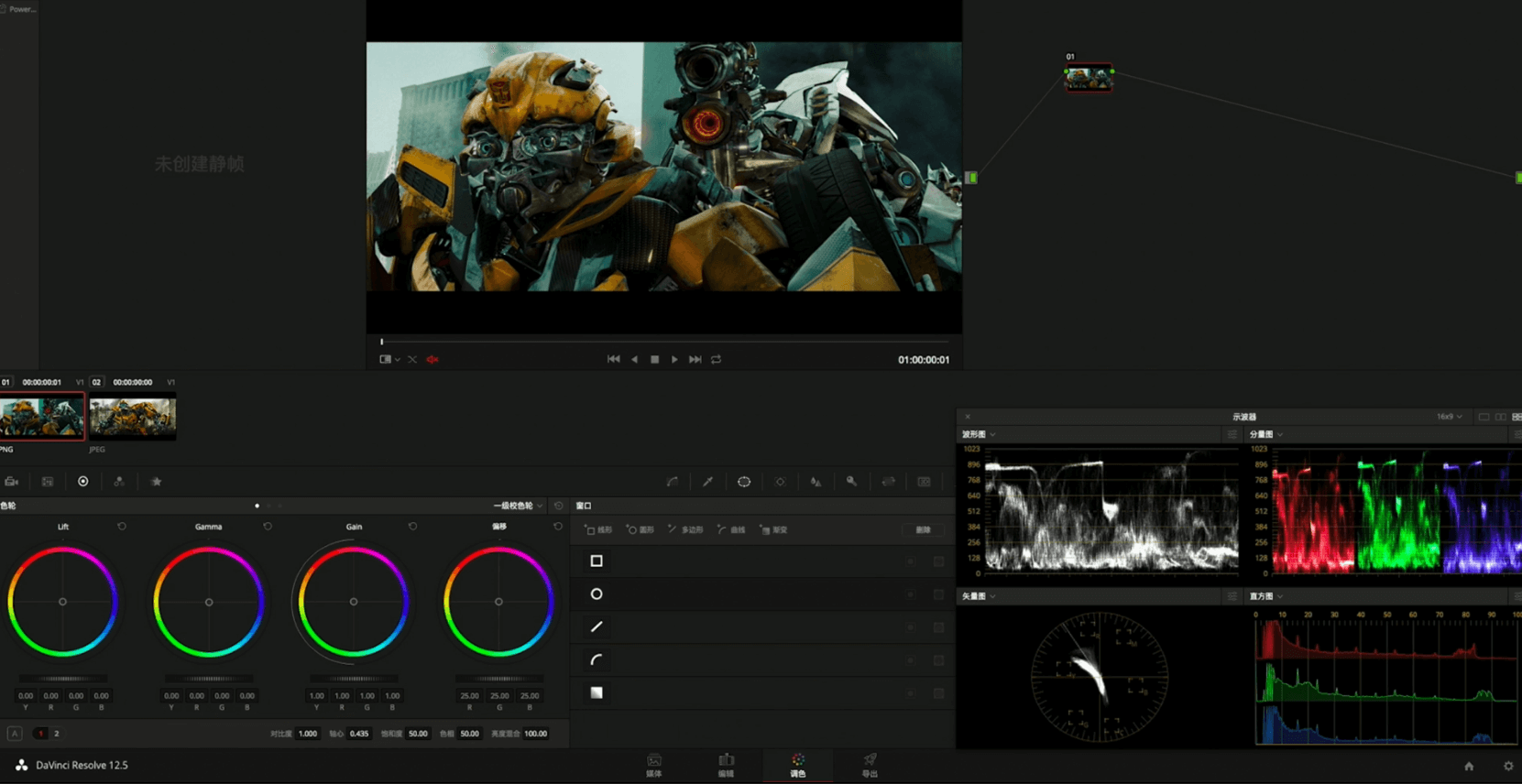Switch scopes to single view layout

tap(1484, 417)
